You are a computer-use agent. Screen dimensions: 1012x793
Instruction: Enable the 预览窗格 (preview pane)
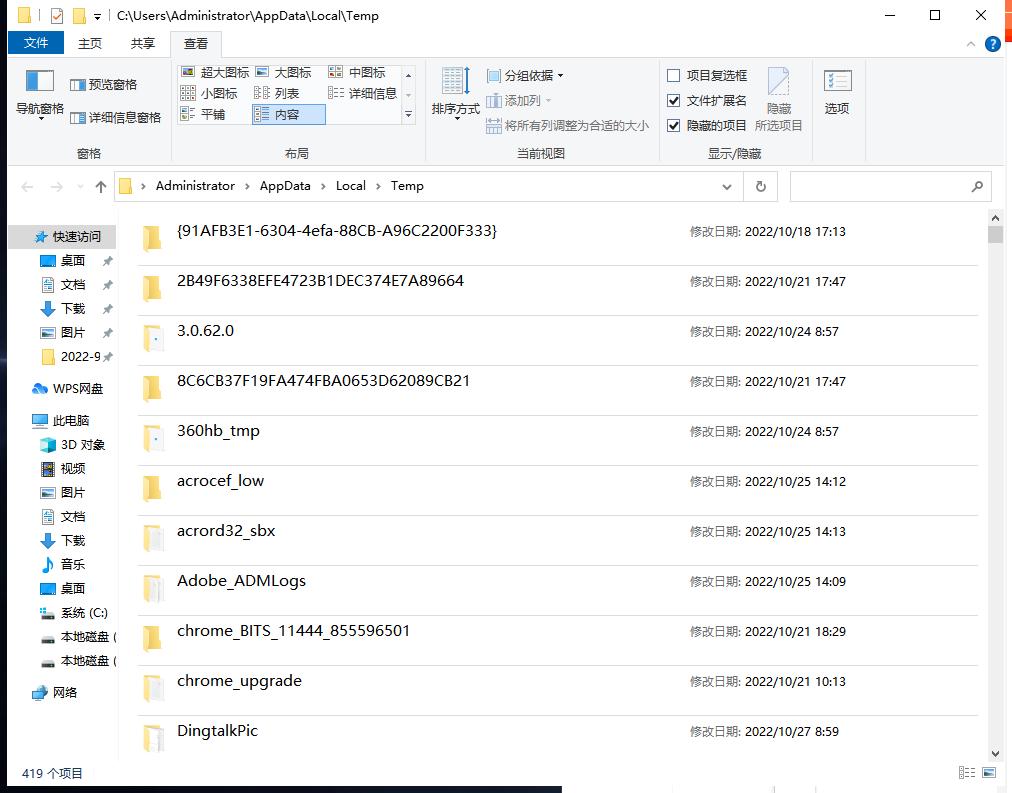click(x=104, y=83)
